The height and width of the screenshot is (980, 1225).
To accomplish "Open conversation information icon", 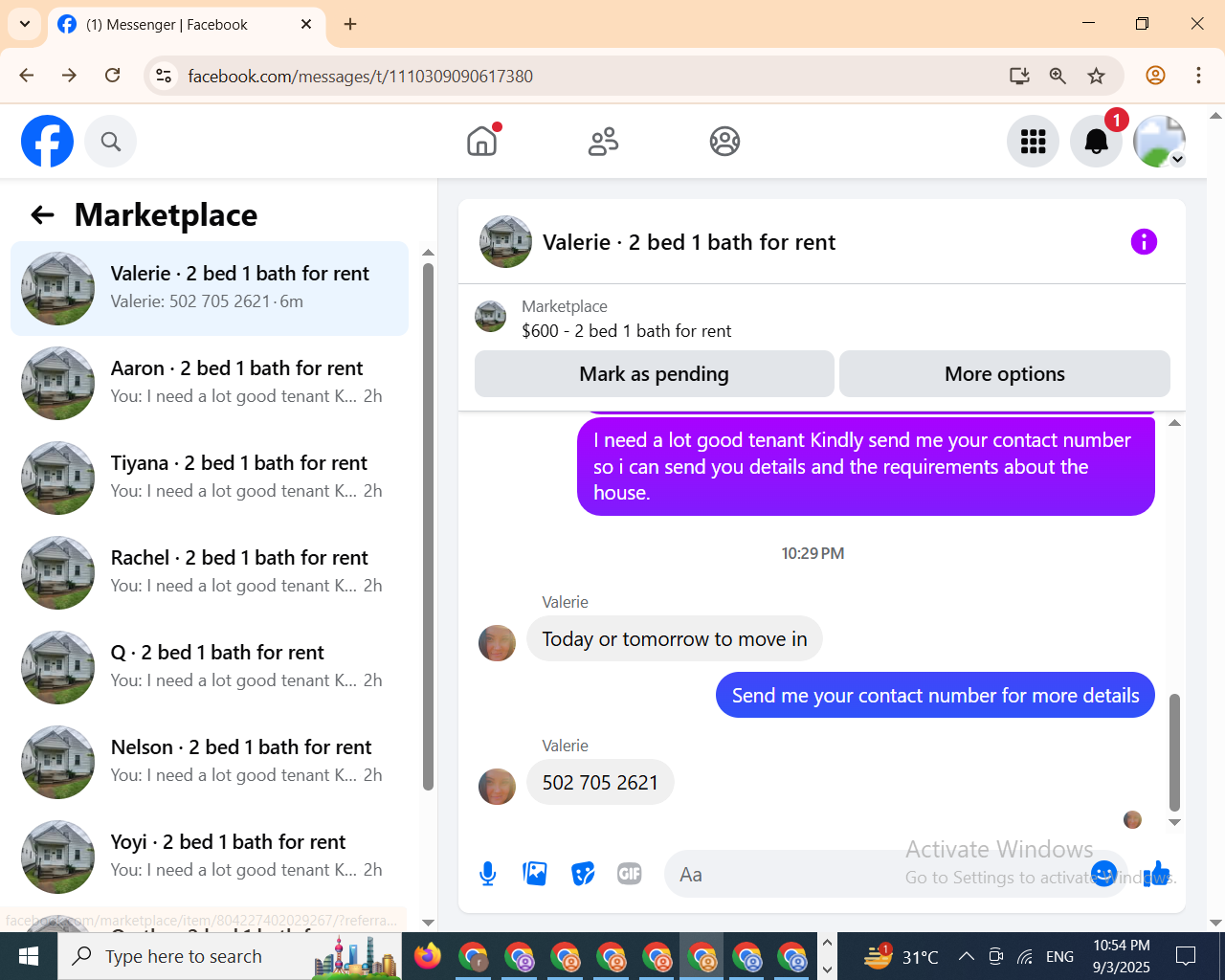I will tap(1144, 242).
